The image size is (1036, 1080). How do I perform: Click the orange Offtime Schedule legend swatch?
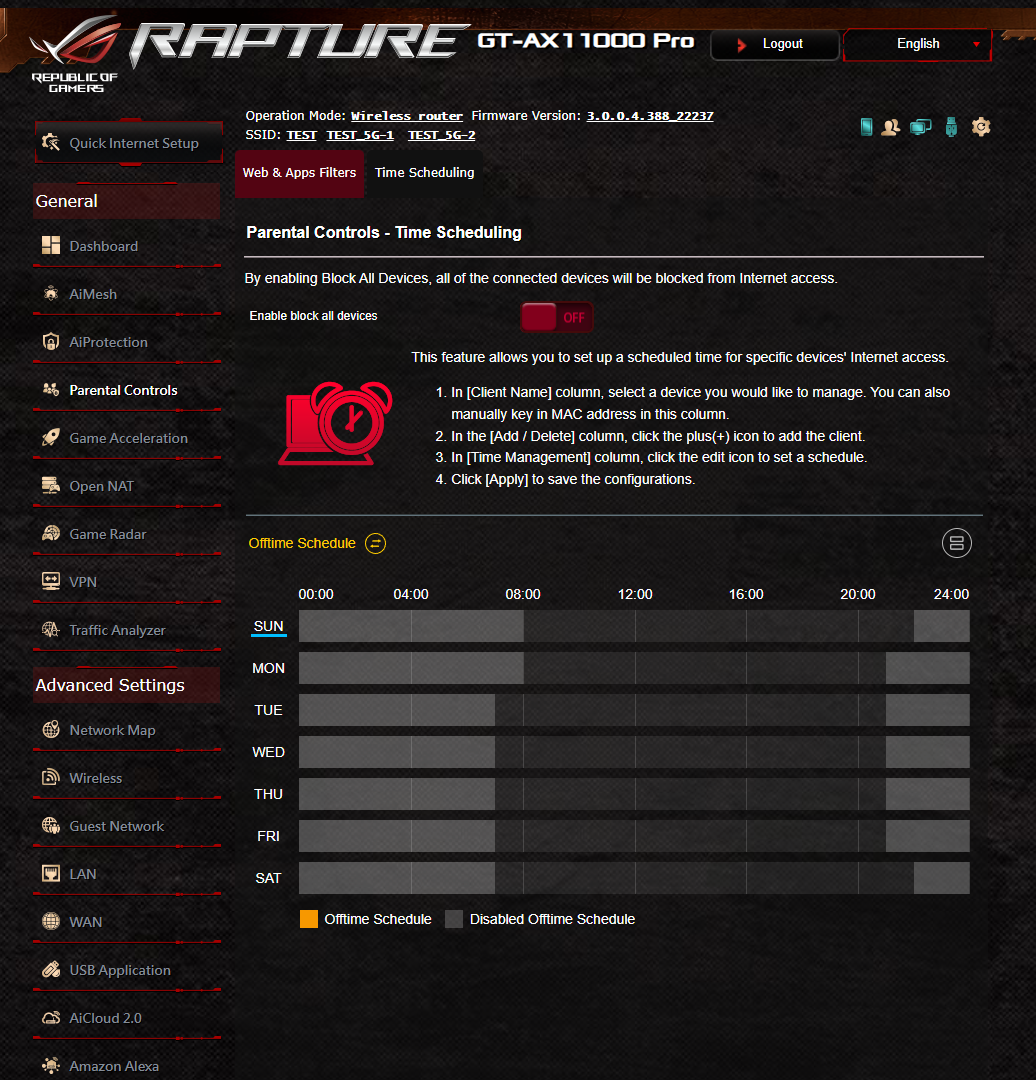pyautogui.click(x=309, y=919)
